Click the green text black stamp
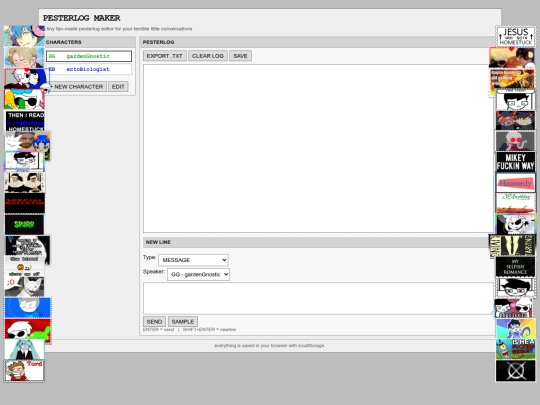The height and width of the screenshot is (405, 540). [24, 225]
